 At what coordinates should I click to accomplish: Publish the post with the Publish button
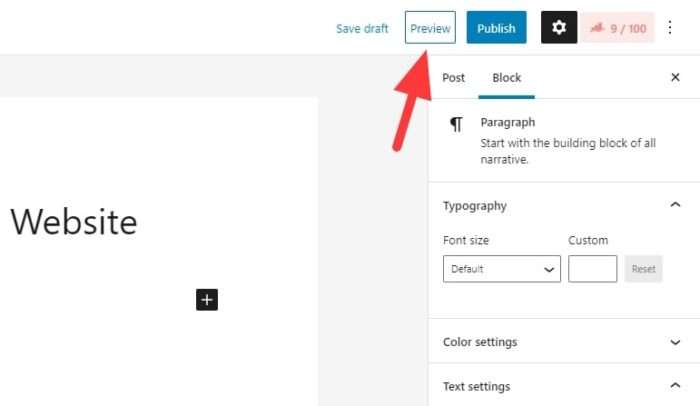click(496, 28)
